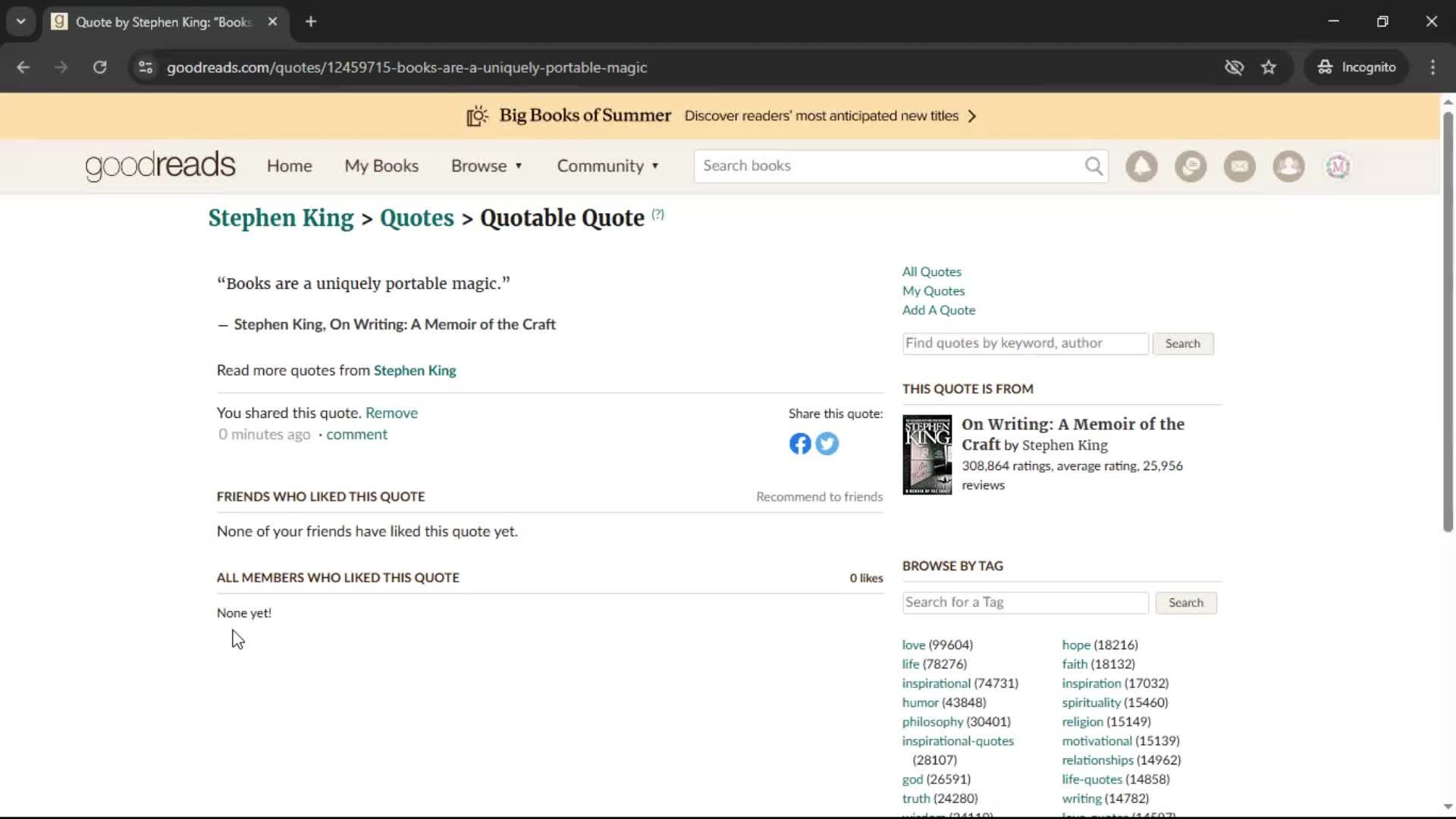
Task: Remove the shared quote
Action: [x=391, y=413]
